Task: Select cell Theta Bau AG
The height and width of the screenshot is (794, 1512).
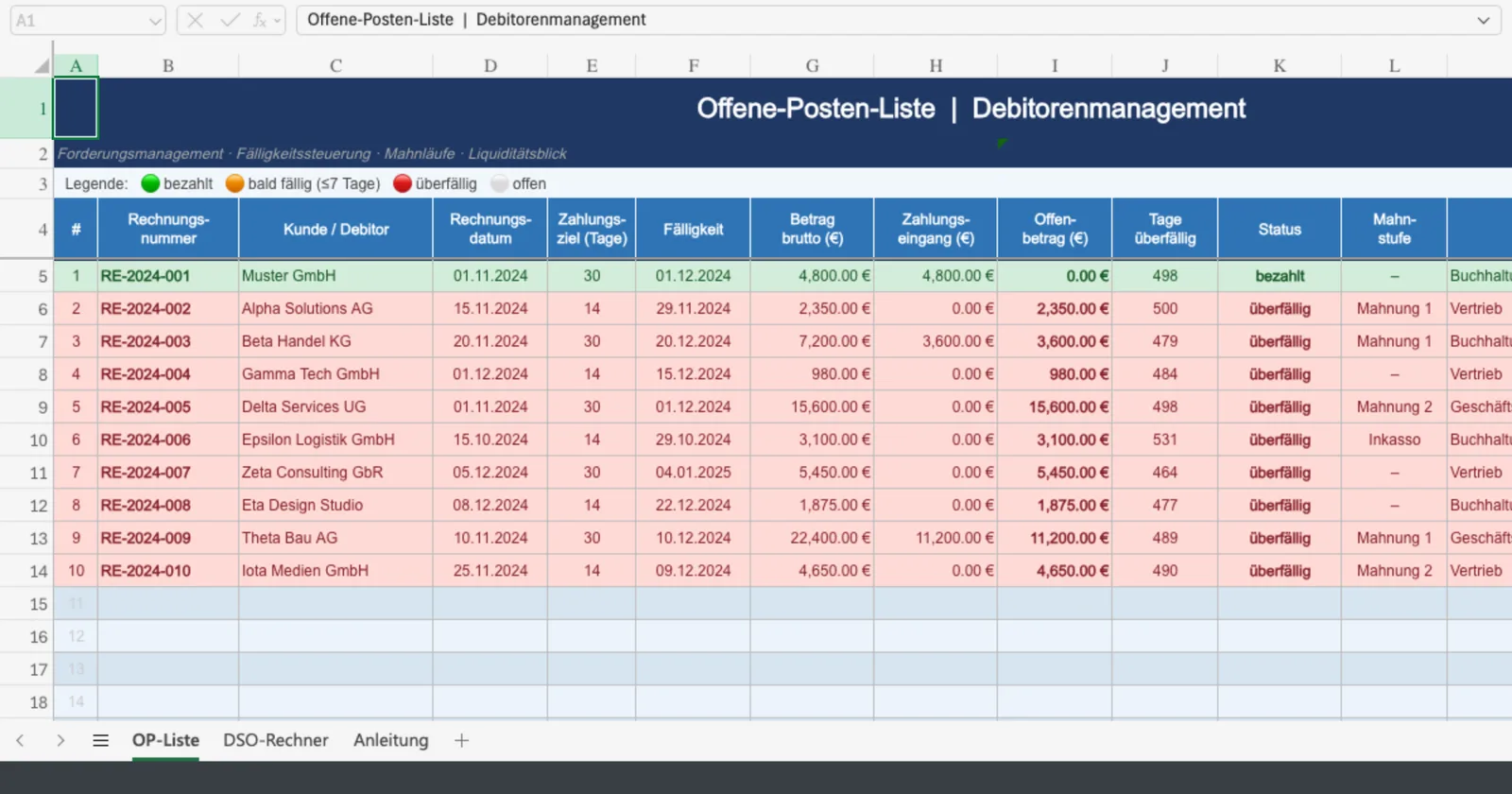Action: click(x=335, y=538)
